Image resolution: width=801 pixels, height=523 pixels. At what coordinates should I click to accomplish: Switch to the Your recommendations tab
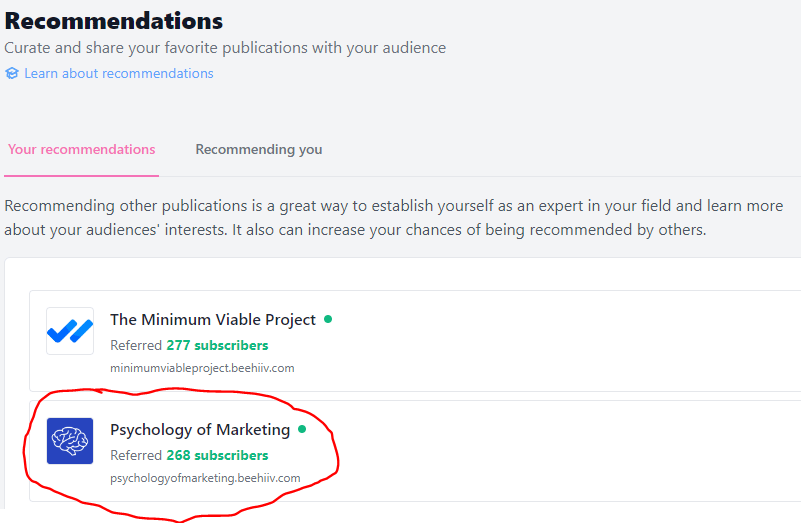[x=82, y=149]
